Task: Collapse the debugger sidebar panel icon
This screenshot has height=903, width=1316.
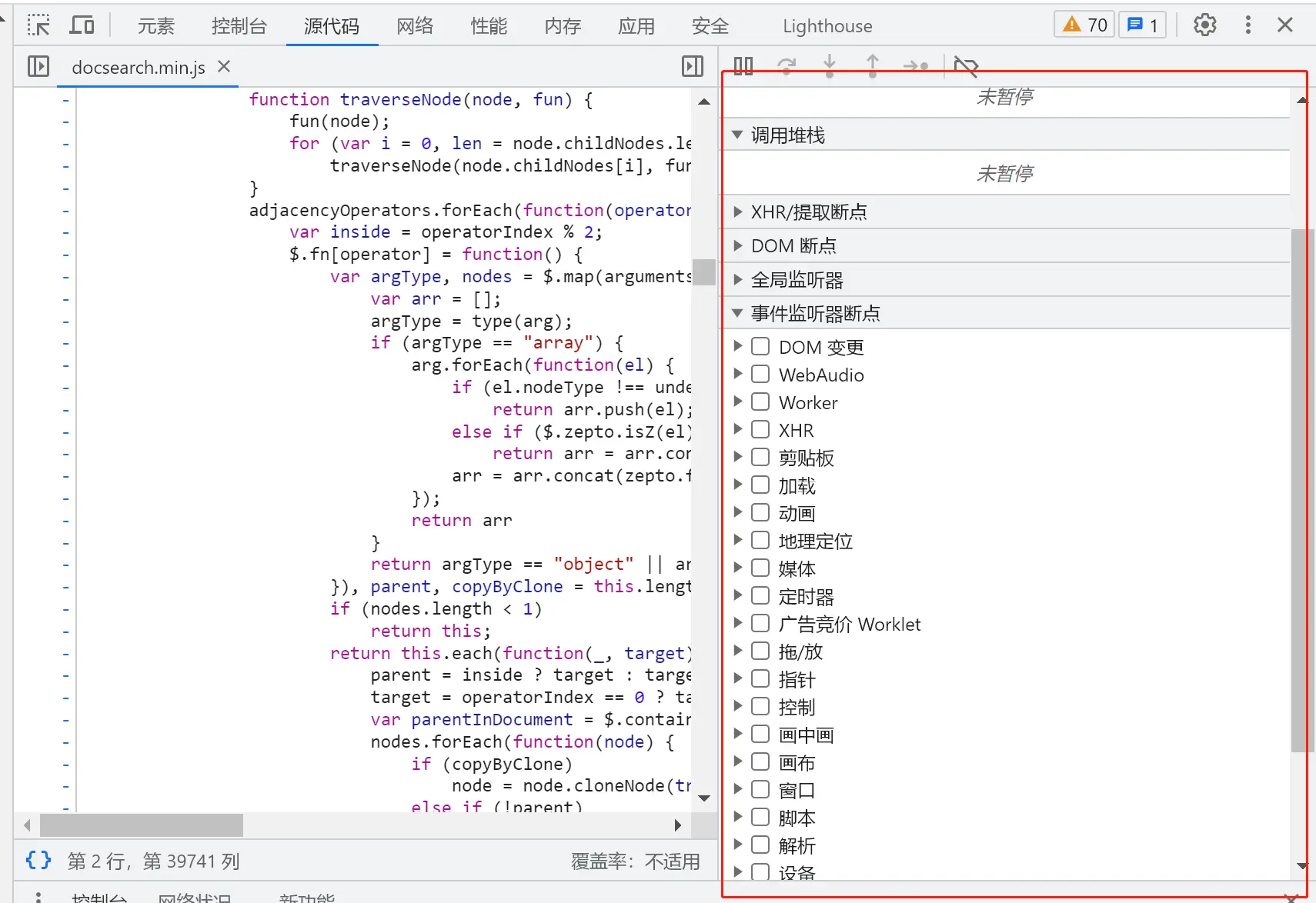Action: click(693, 67)
